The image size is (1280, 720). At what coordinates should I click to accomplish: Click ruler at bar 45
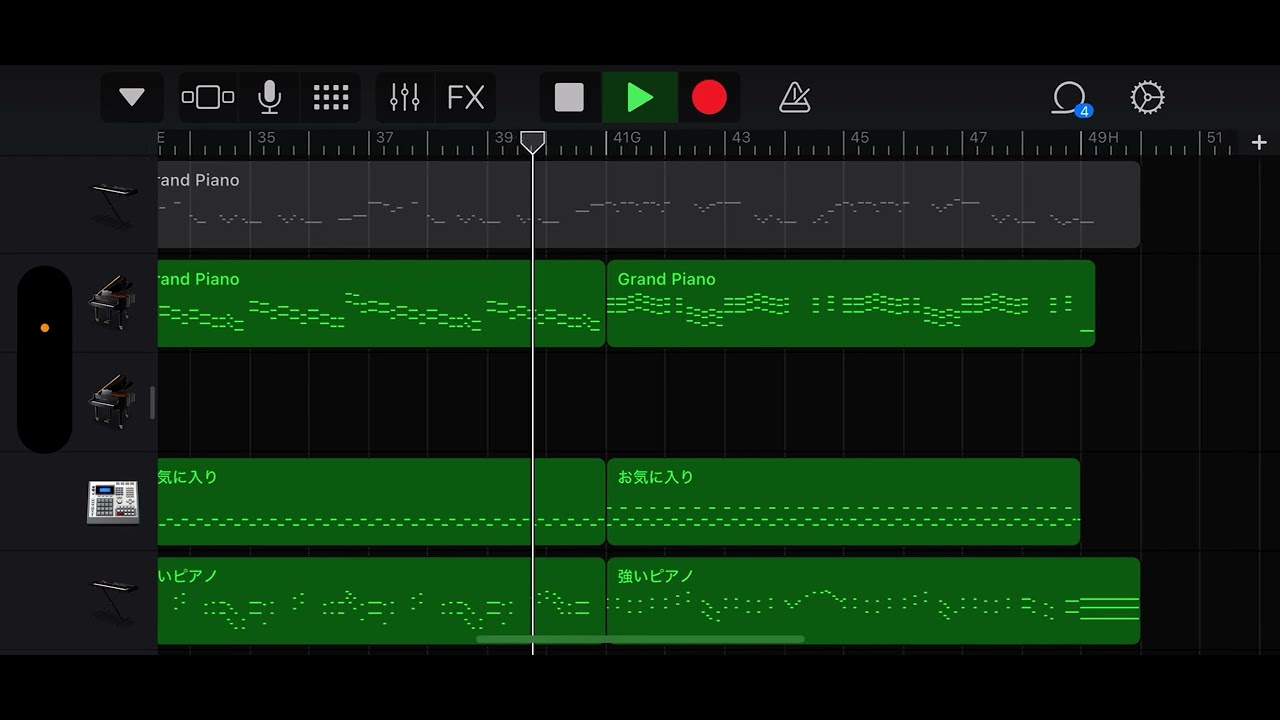click(x=859, y=138)
